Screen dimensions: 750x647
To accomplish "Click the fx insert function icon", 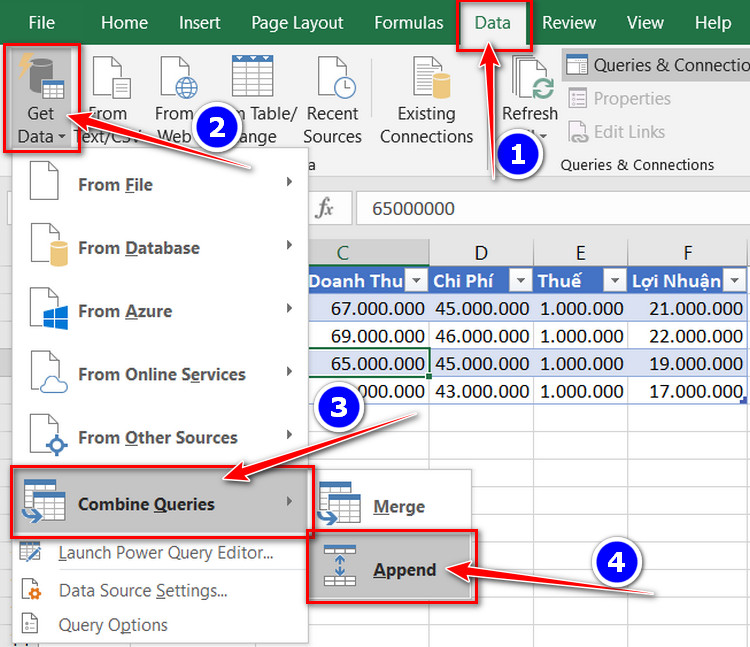I will pos(324,208).
